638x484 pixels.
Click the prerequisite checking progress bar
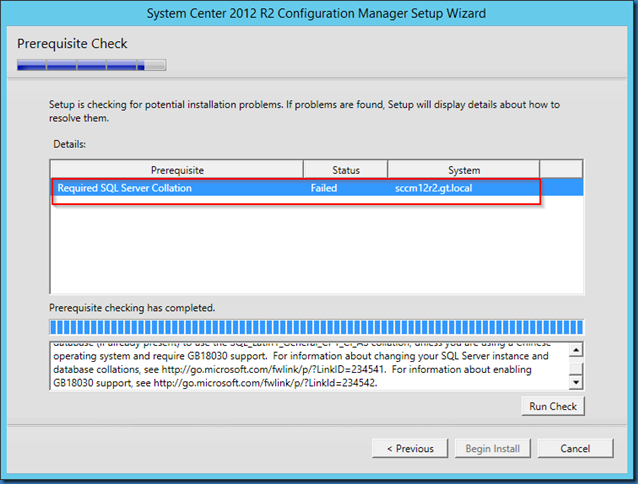click(x=317, y=327)
